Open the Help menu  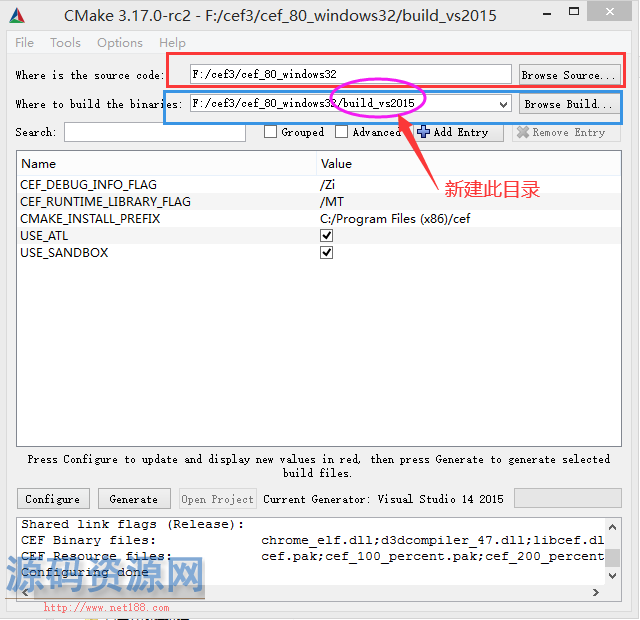pos(172,43)
